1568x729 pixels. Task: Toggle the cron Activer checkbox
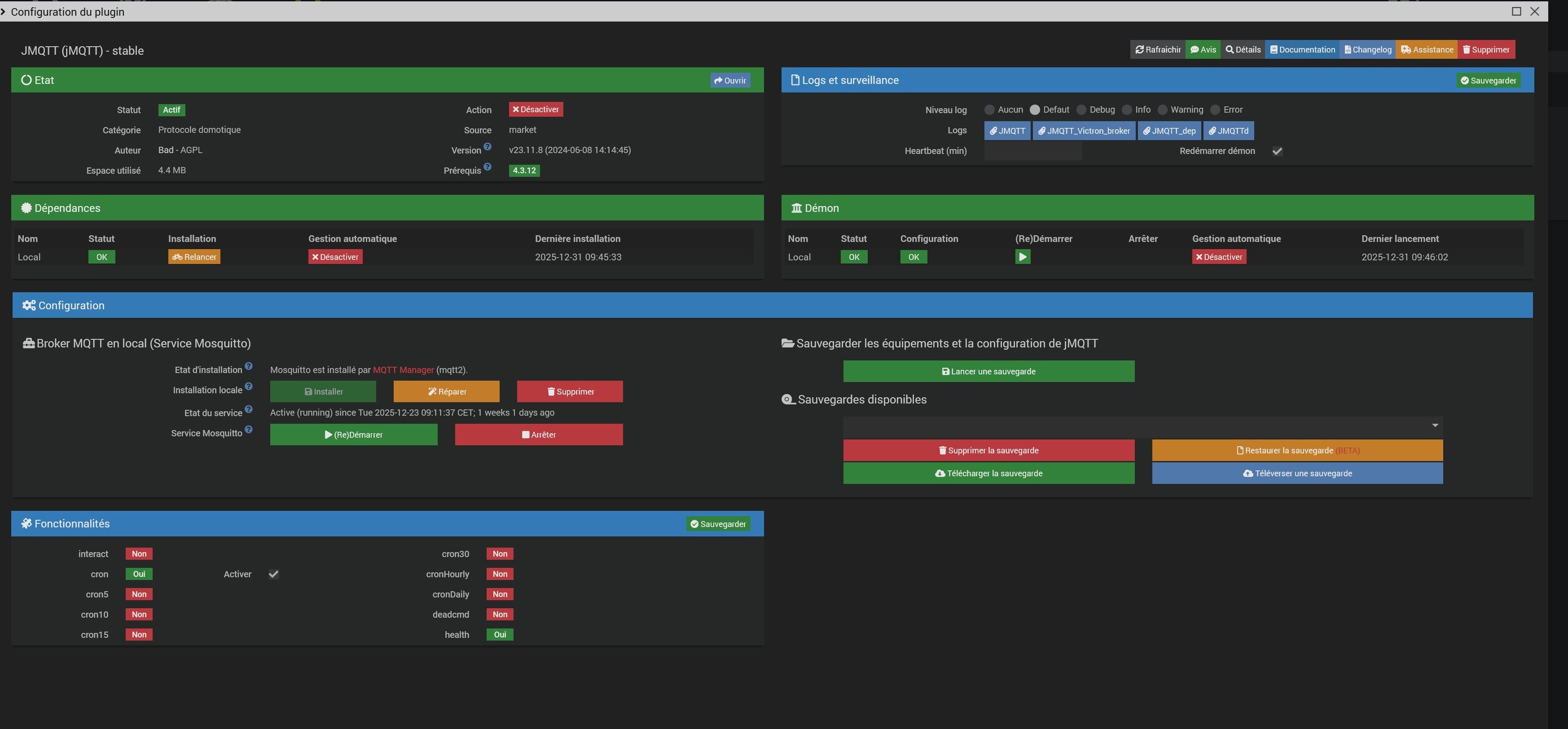[274, 575]
